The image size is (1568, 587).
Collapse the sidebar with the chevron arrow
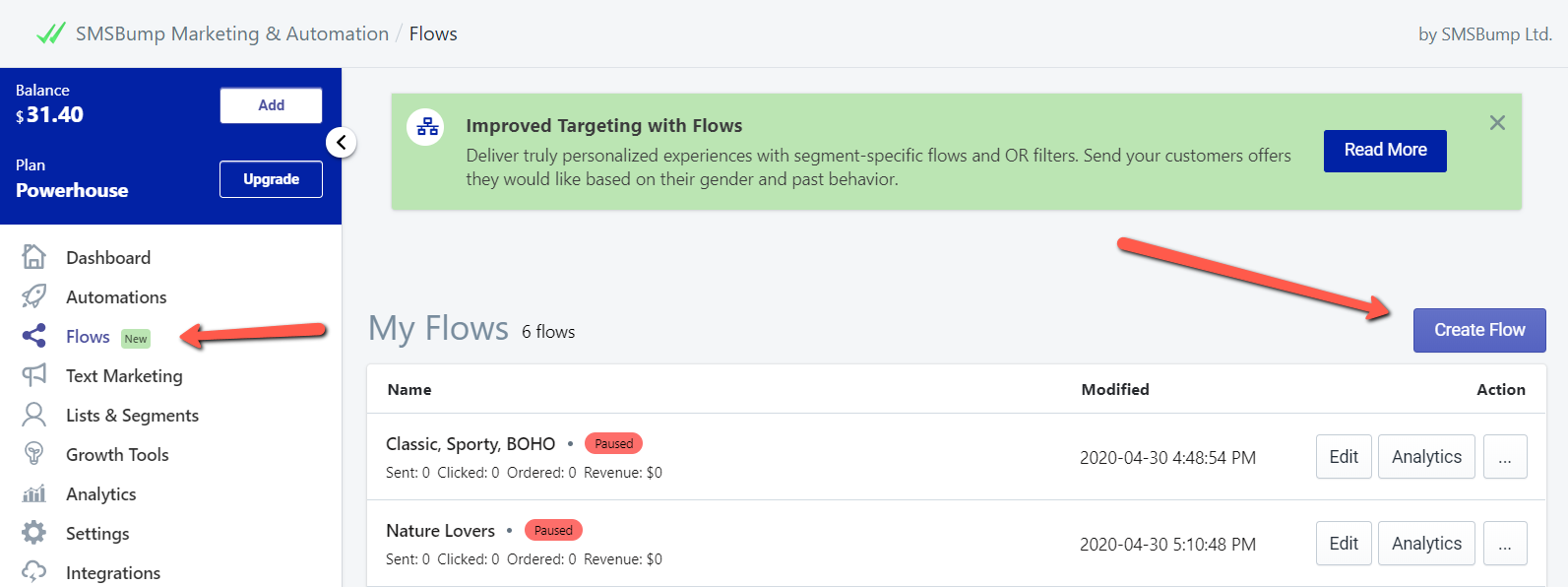point(341,142)
